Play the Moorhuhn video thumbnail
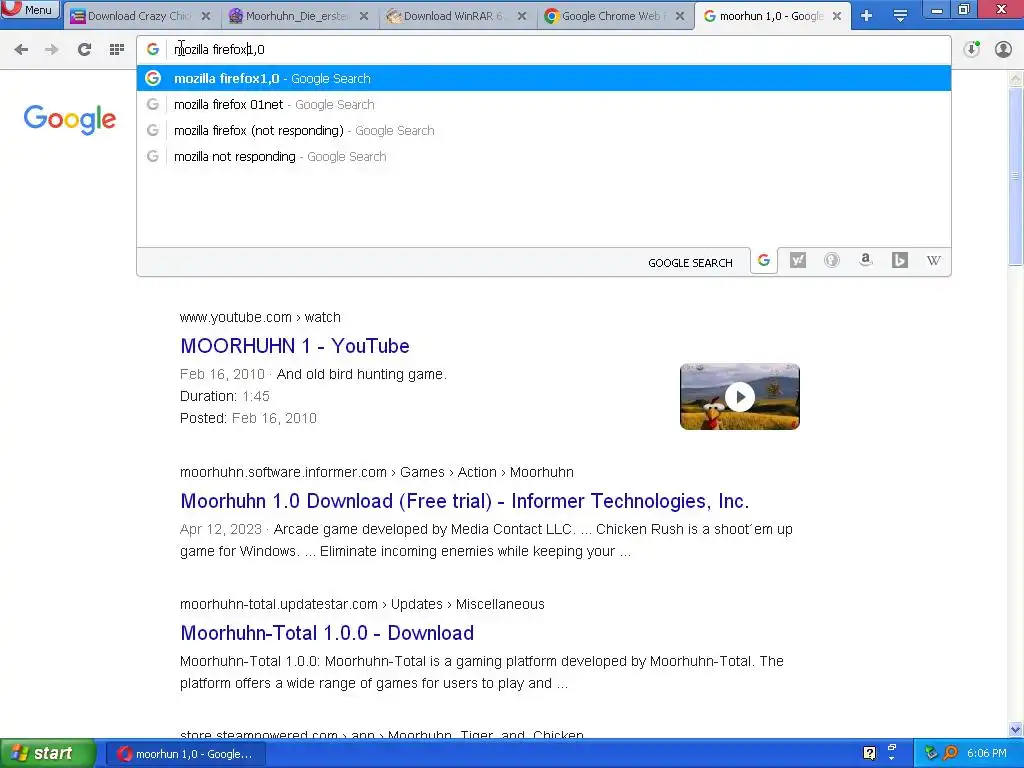The width and height of the screenshot is (1024, 768). click(x=739, y=396)
